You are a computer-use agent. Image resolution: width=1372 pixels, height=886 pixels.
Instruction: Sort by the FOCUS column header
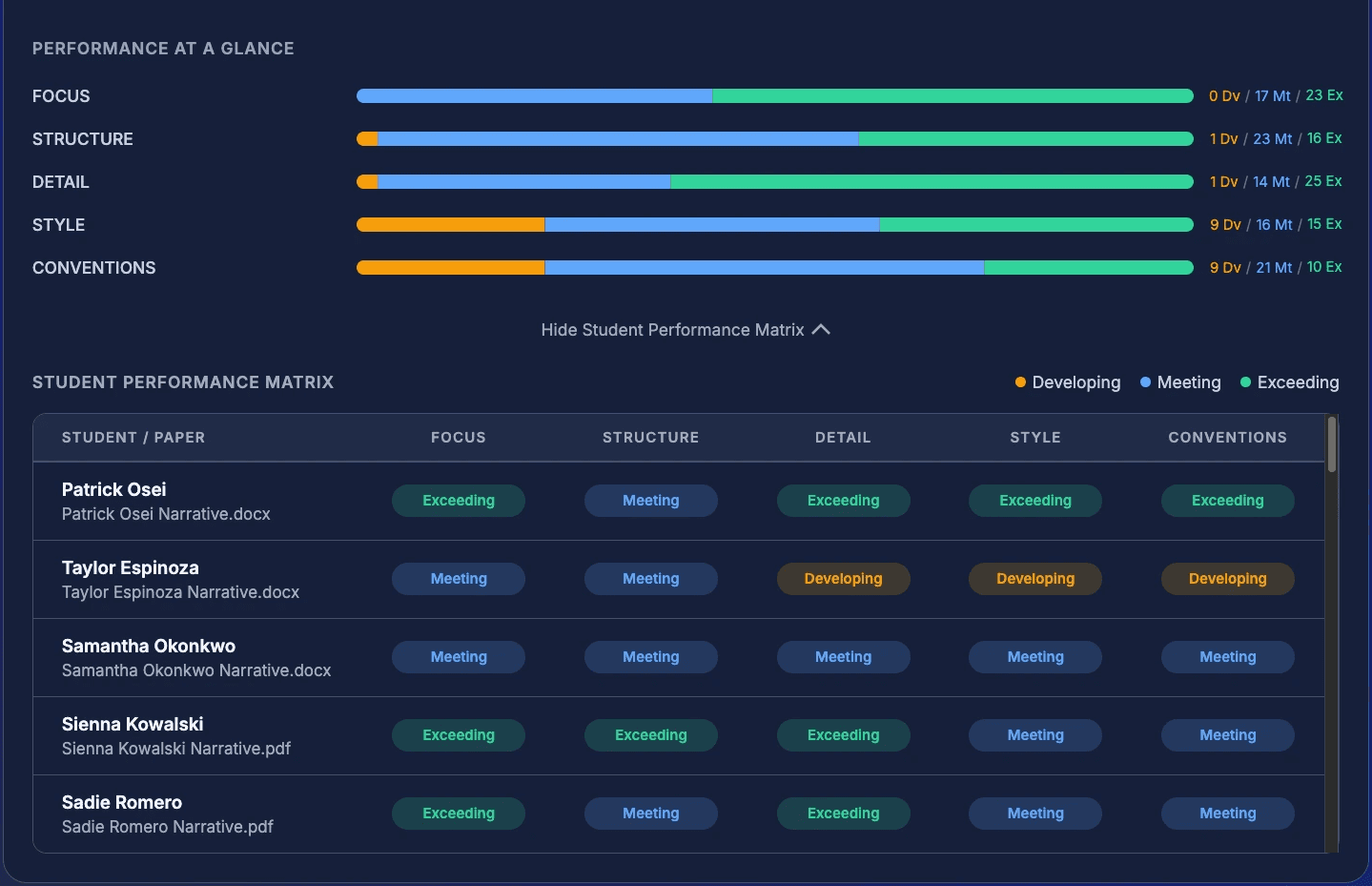coord(459,438)
